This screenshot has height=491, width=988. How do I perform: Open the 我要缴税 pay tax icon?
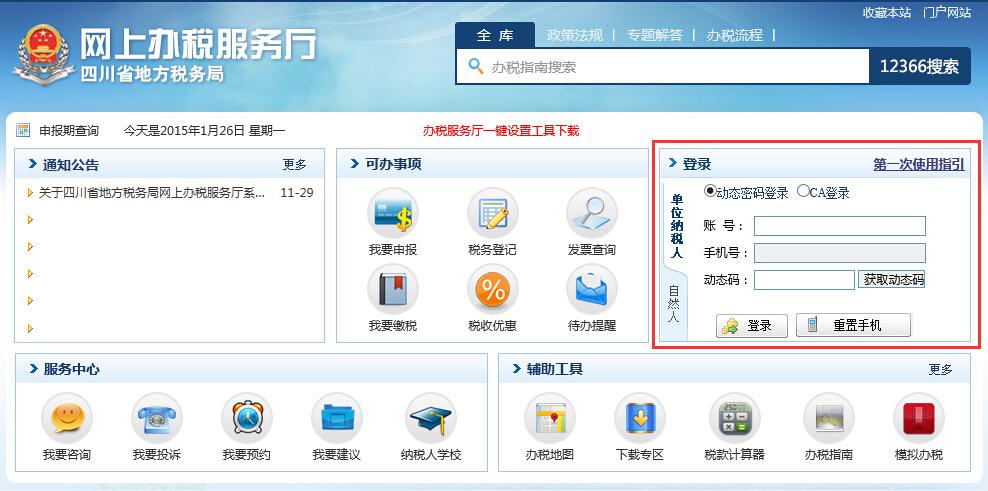coord(393,290)
